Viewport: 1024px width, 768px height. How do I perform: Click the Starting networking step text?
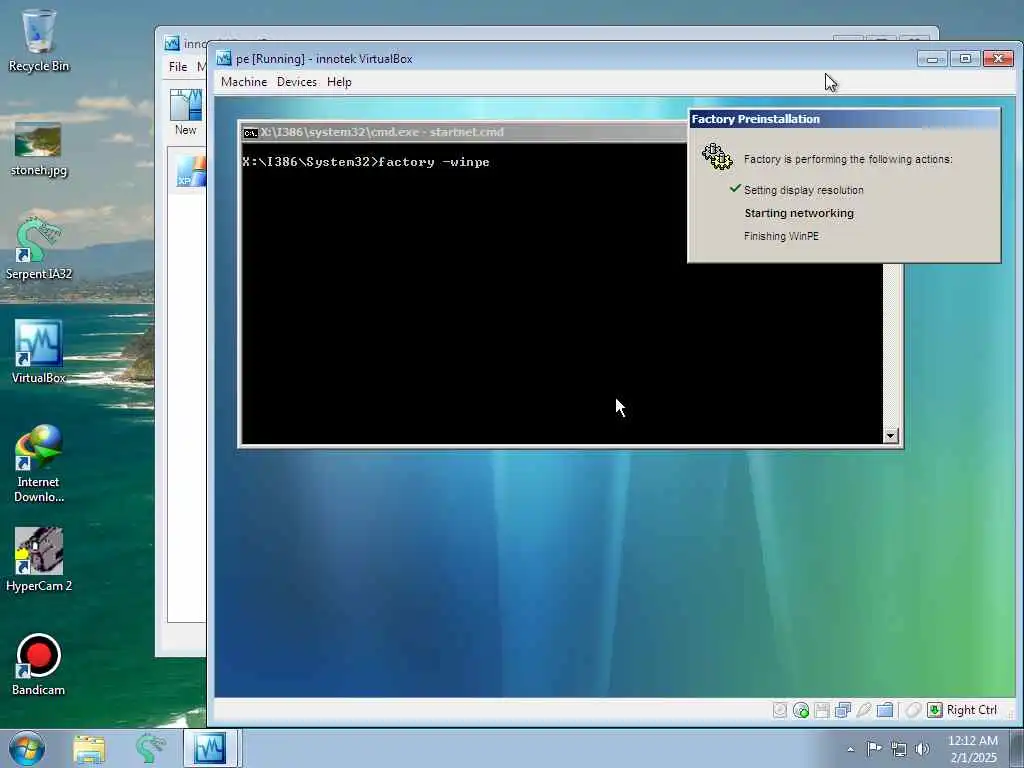[799, 213]
